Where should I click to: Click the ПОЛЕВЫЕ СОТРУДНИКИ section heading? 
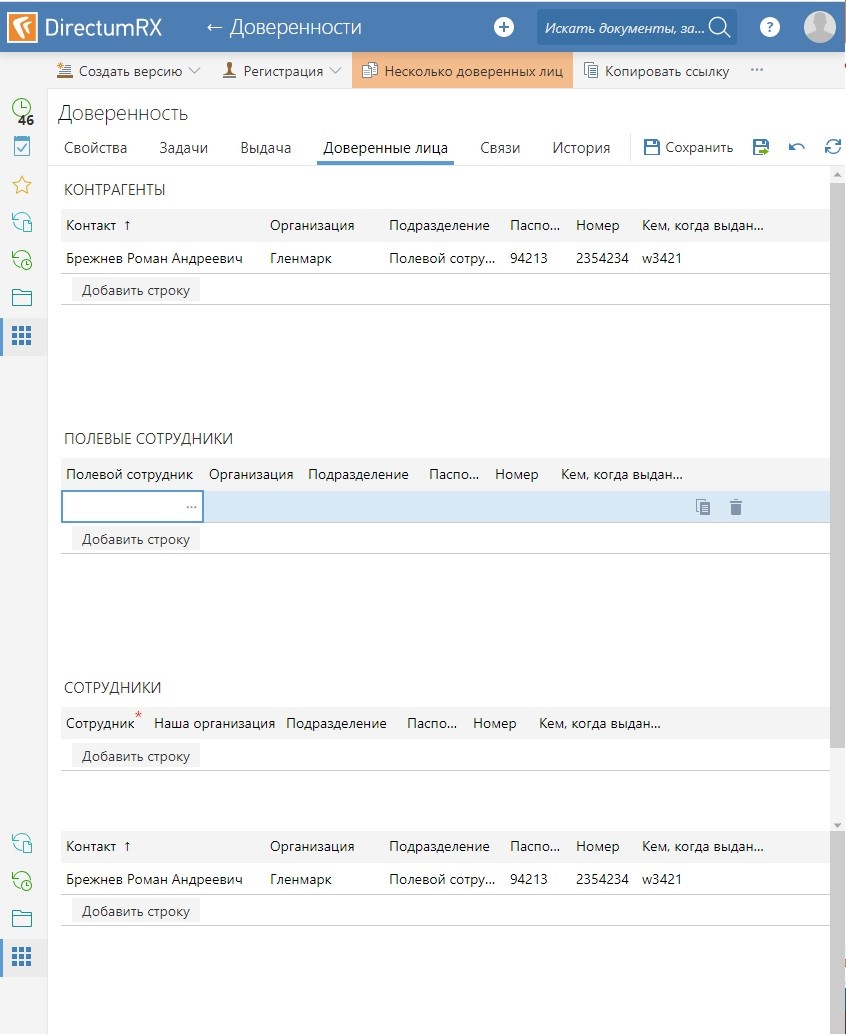click(x=148, y=439)
